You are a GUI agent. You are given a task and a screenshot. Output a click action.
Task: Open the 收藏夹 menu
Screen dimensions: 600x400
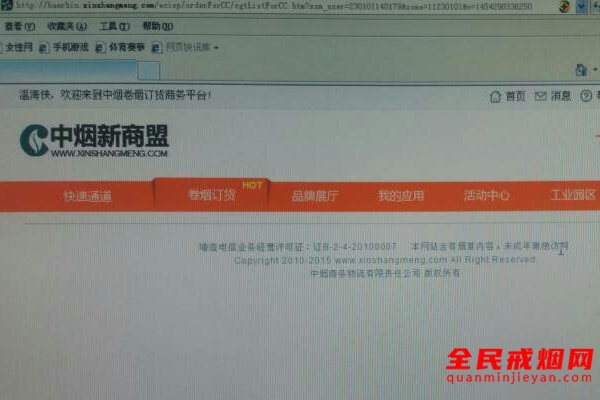[x=67, y=26]
